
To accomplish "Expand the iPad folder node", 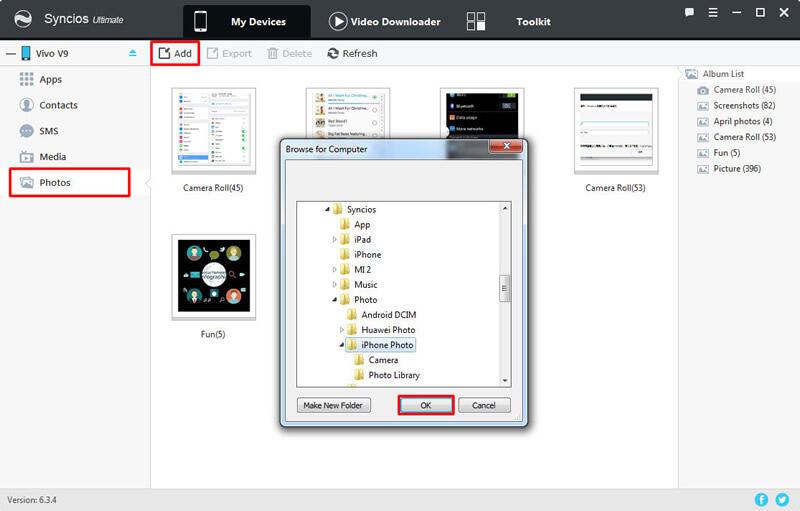I will tap(335, 240).
